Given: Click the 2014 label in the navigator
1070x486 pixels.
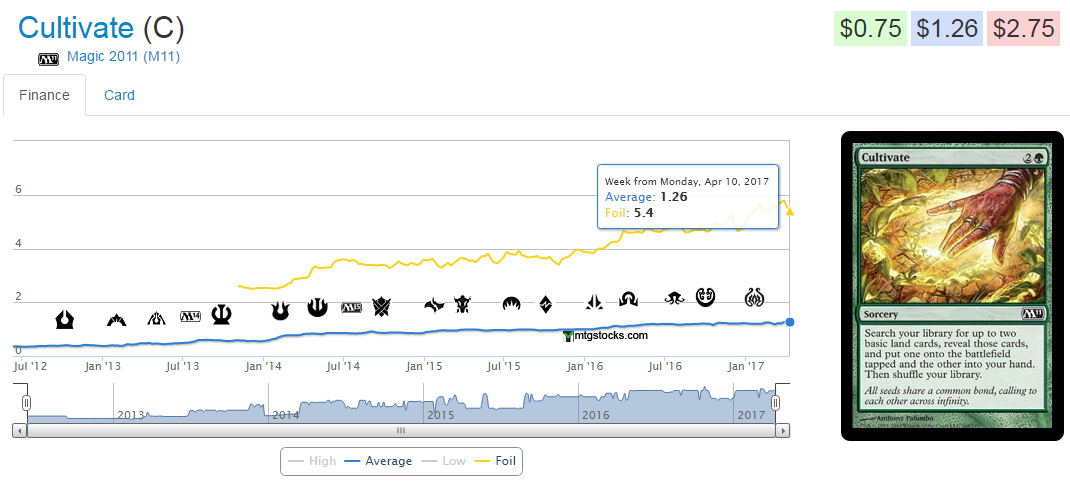Looking at the screenshot, I should pyautogui.click(x=286, y=415).
